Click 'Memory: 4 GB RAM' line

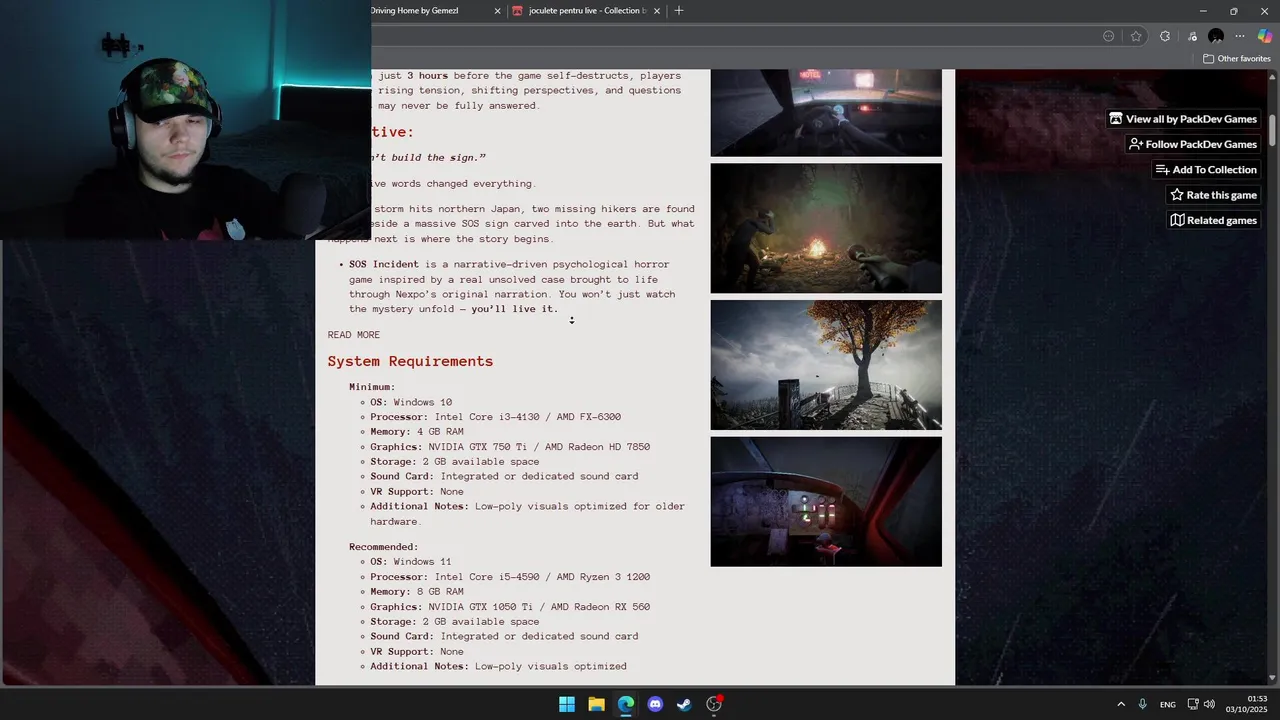(x=417, y=432)
